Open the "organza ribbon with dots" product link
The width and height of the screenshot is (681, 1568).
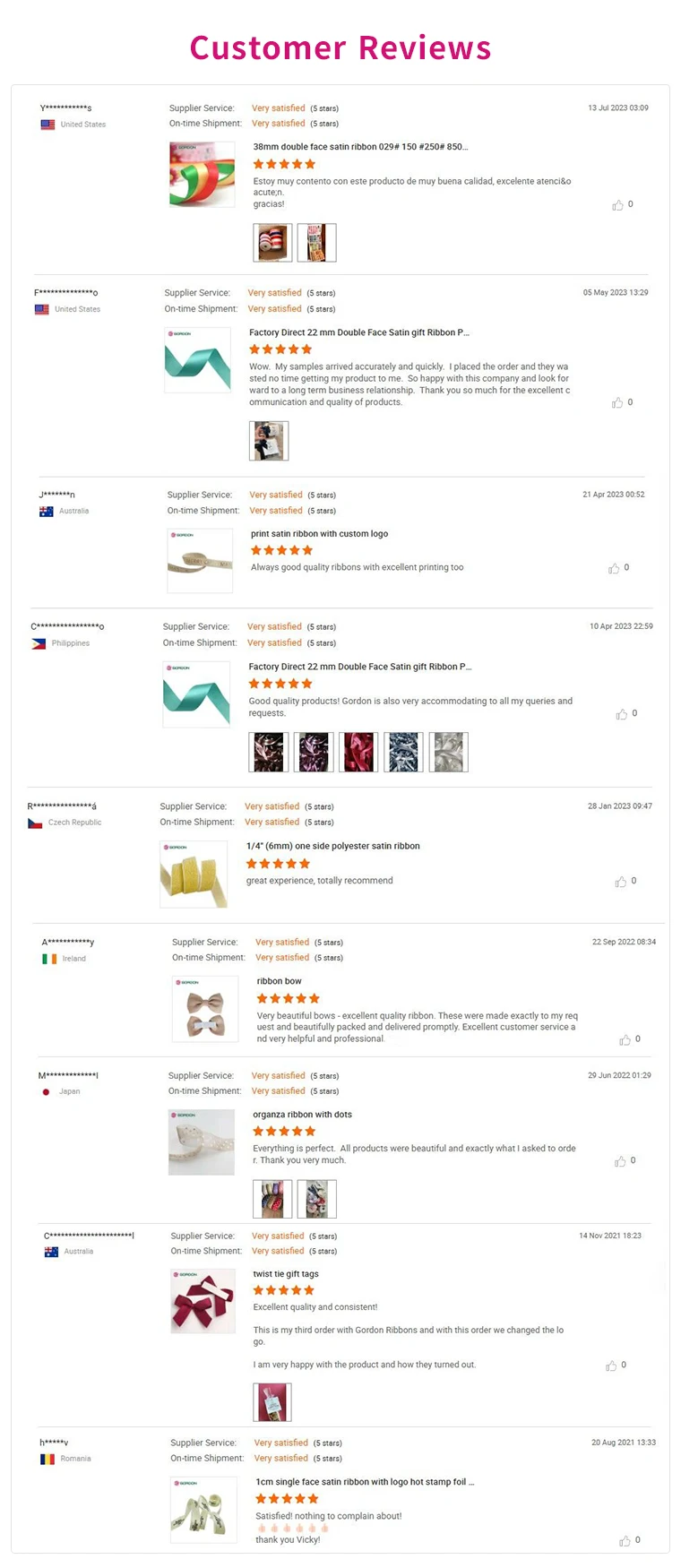(302, 1115)
